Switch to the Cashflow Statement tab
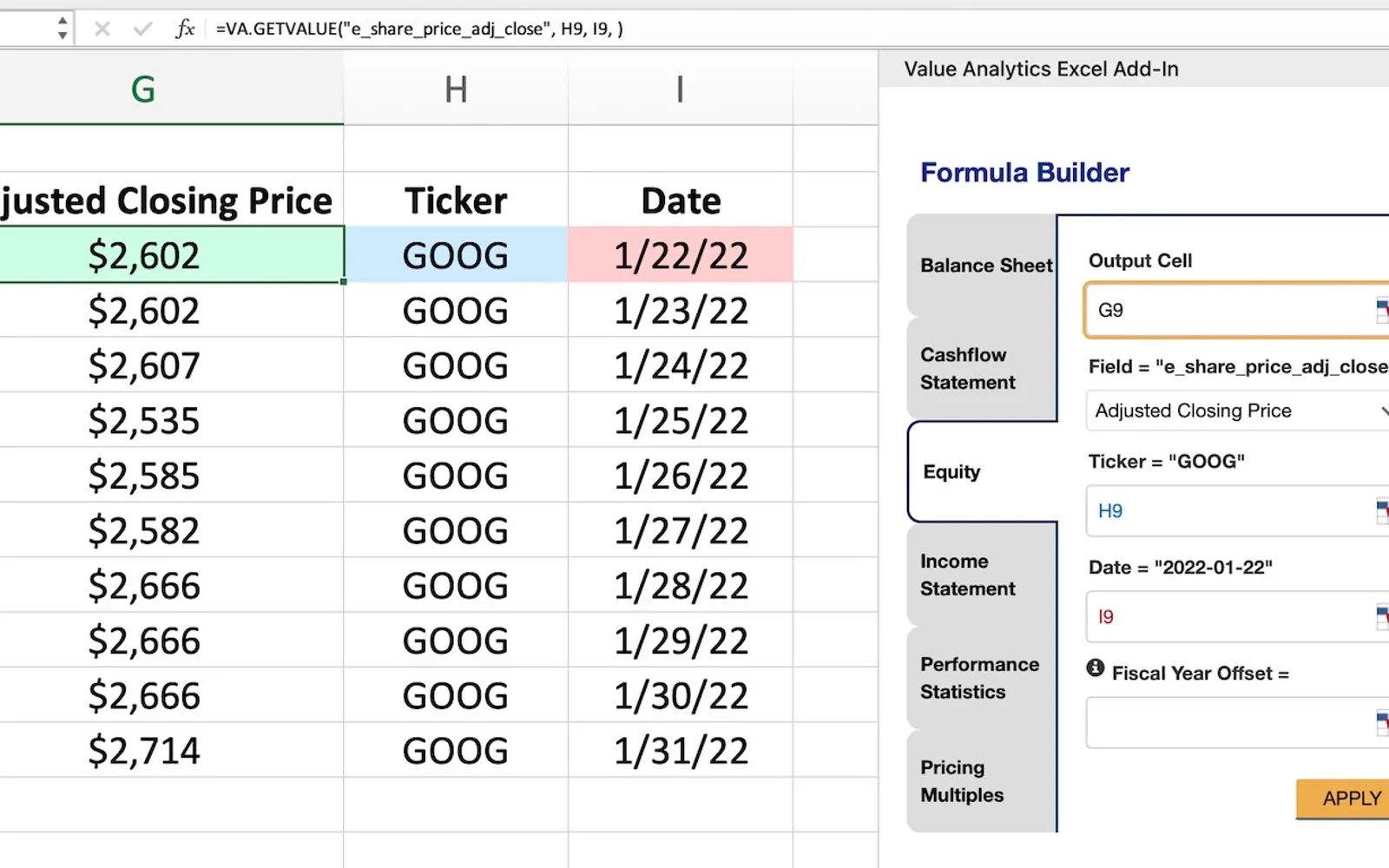Viewport: 1389px width, 868px height. [x=983, y=369]
